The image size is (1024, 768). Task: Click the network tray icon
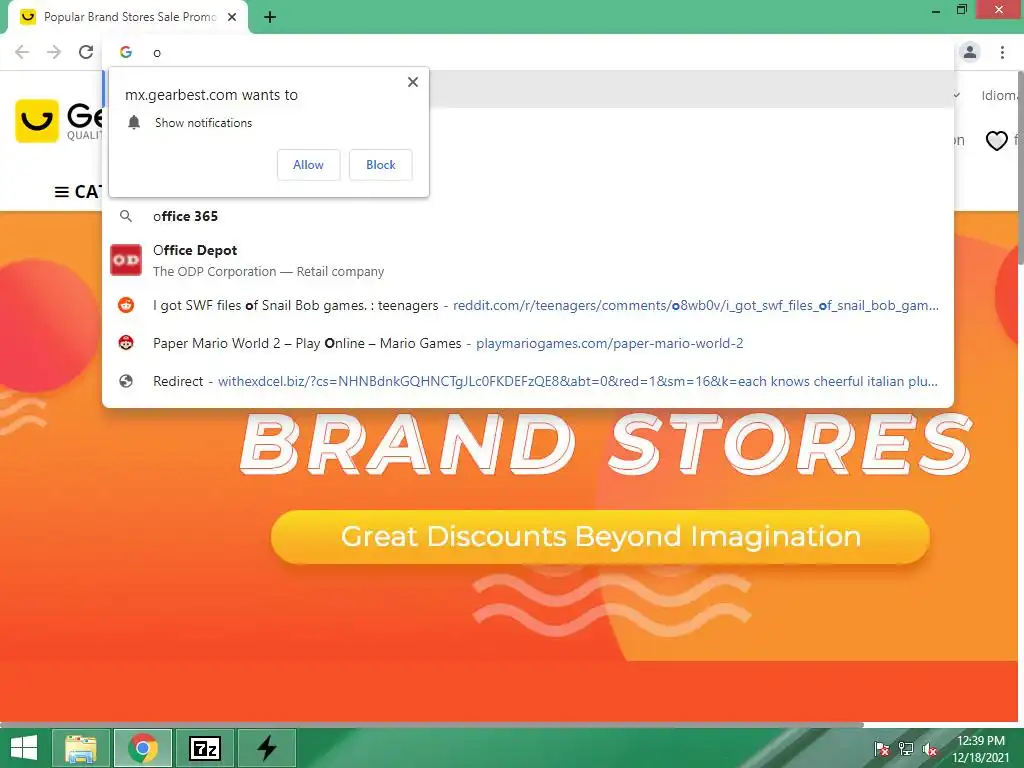point(906,749)
